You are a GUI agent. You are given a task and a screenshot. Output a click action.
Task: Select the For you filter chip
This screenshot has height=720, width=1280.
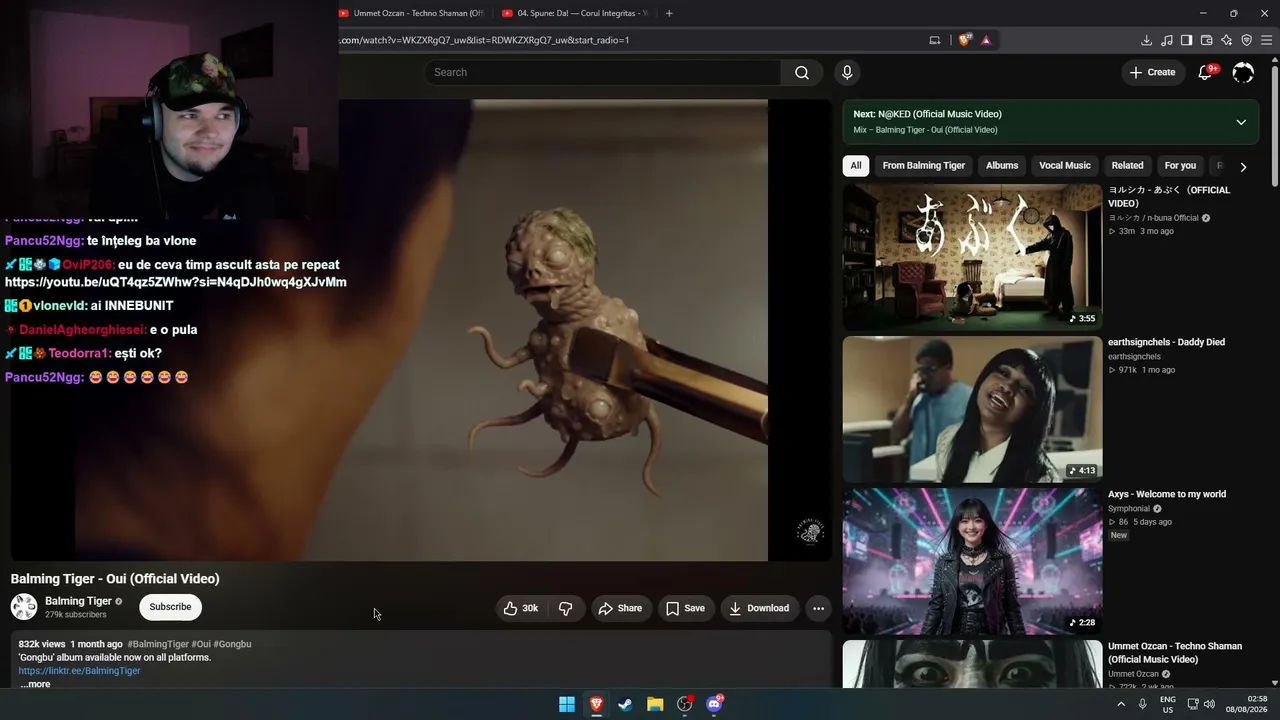1180,166
